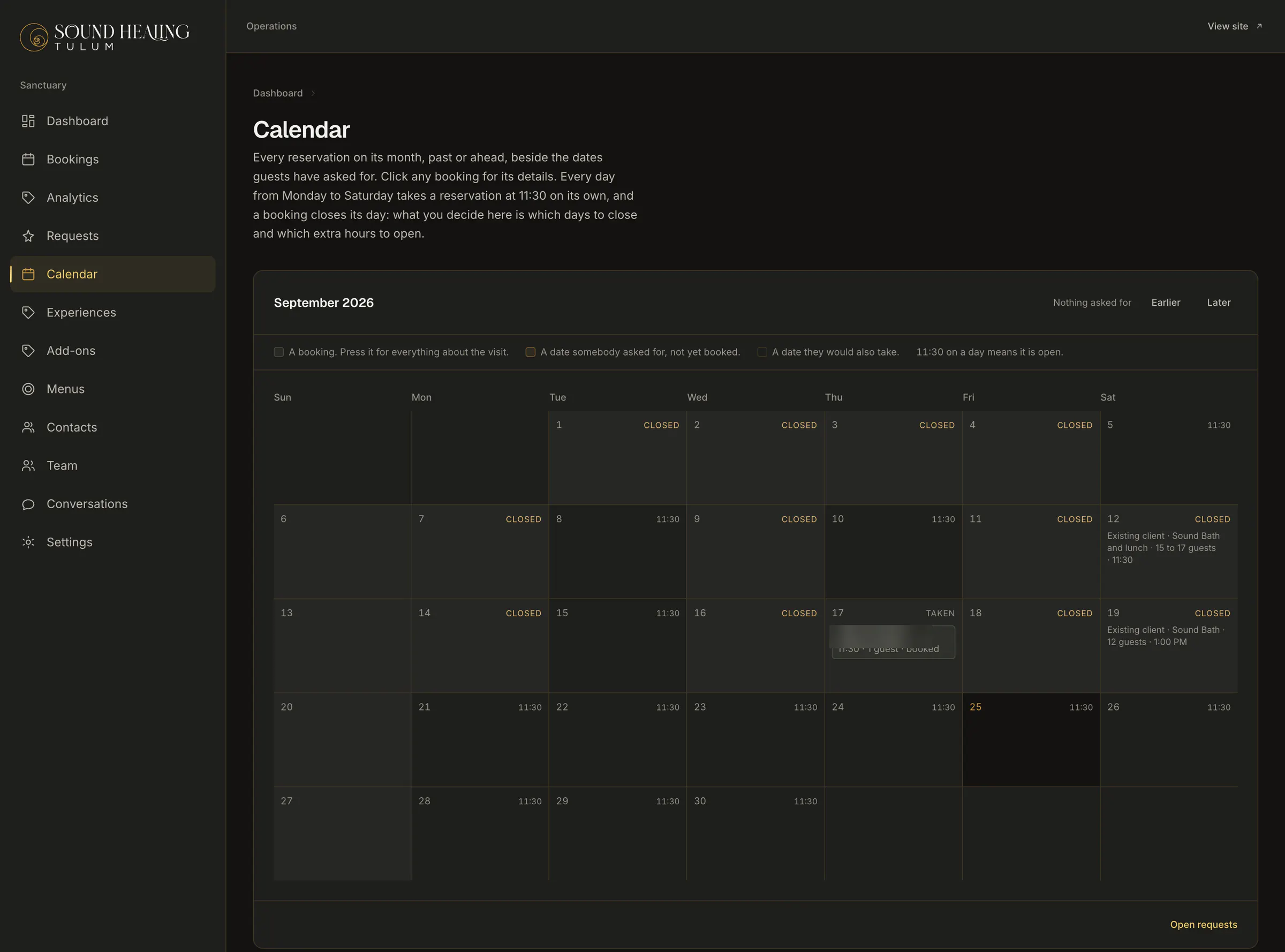1285x952 pixels.
Task: Open the Open requests link
Action: point(1203,924)
